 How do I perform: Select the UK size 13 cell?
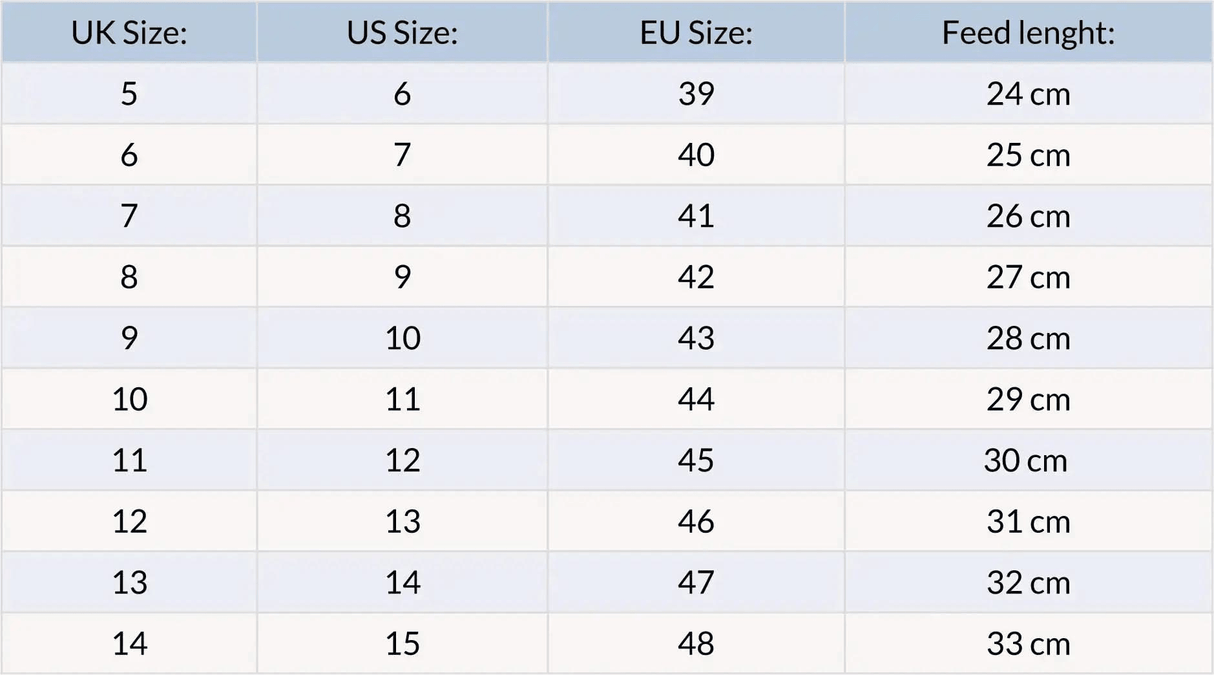tap(129, 582)
